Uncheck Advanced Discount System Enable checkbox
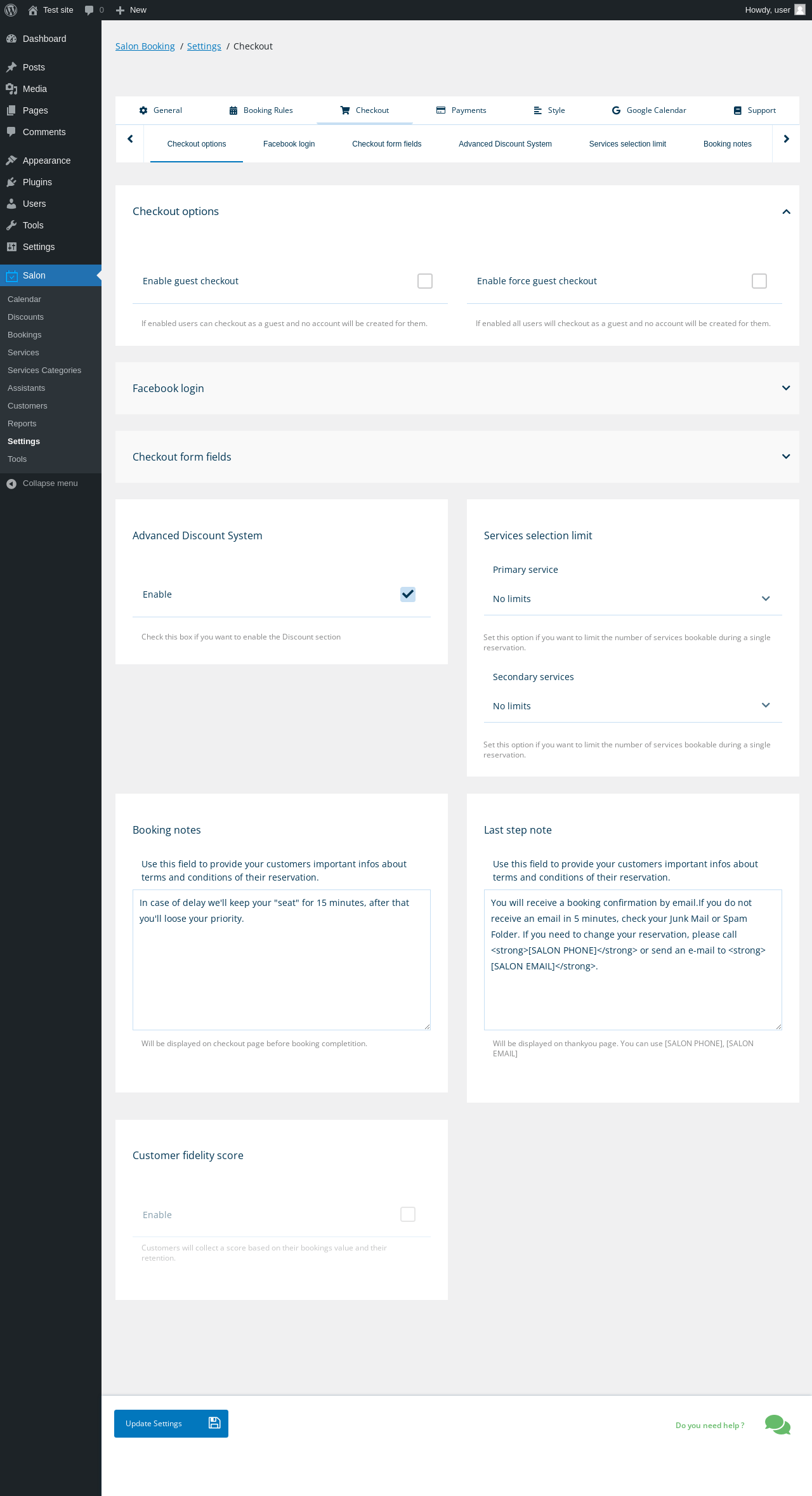 coord(408,594)
